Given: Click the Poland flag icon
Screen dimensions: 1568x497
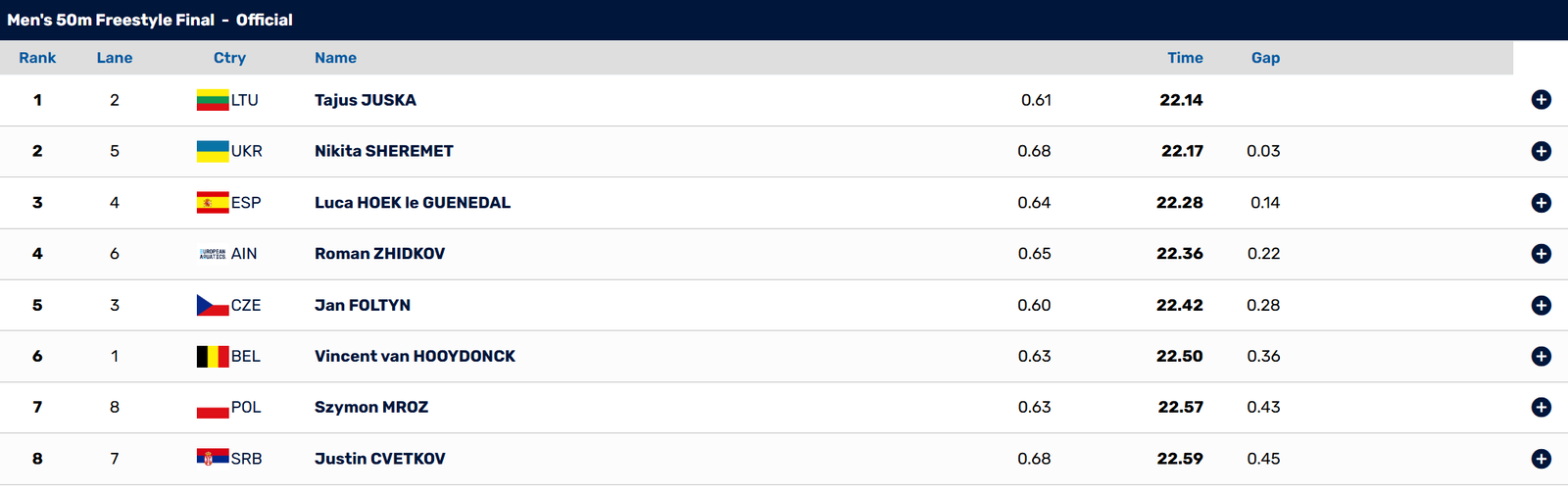Looking at the screenshot, I should [x=213, y=407].
